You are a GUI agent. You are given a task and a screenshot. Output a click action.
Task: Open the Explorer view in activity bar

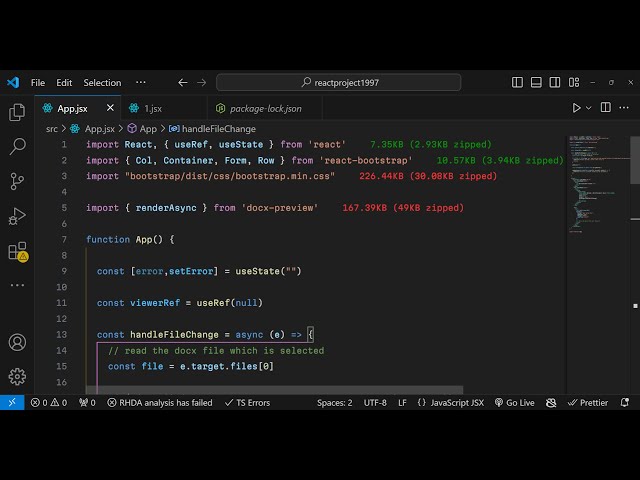point(17,113)
